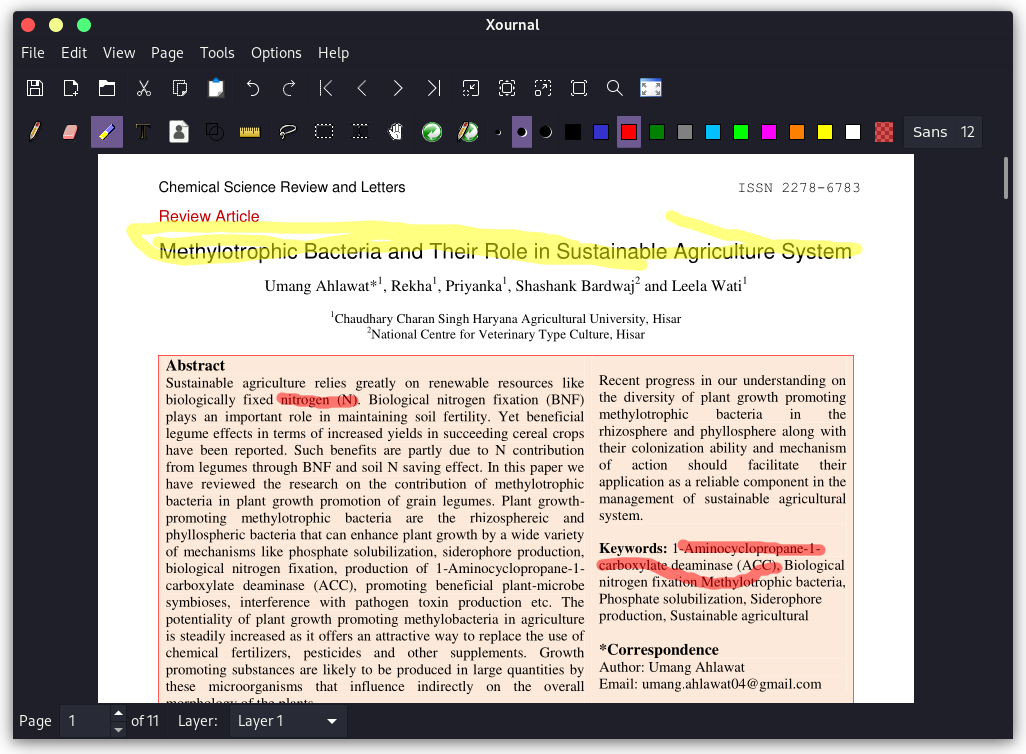1026x754 pixels.
Task: Open the Tools menu
Action: [x=217, y=53]
